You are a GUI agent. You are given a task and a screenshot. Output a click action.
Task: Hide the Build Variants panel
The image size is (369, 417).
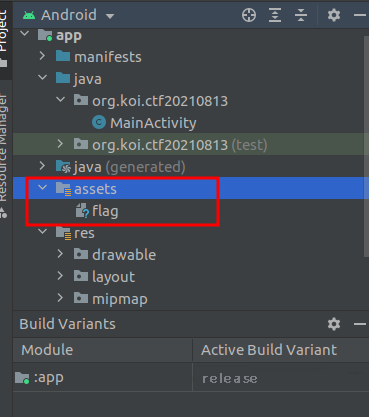pos(360,324)
